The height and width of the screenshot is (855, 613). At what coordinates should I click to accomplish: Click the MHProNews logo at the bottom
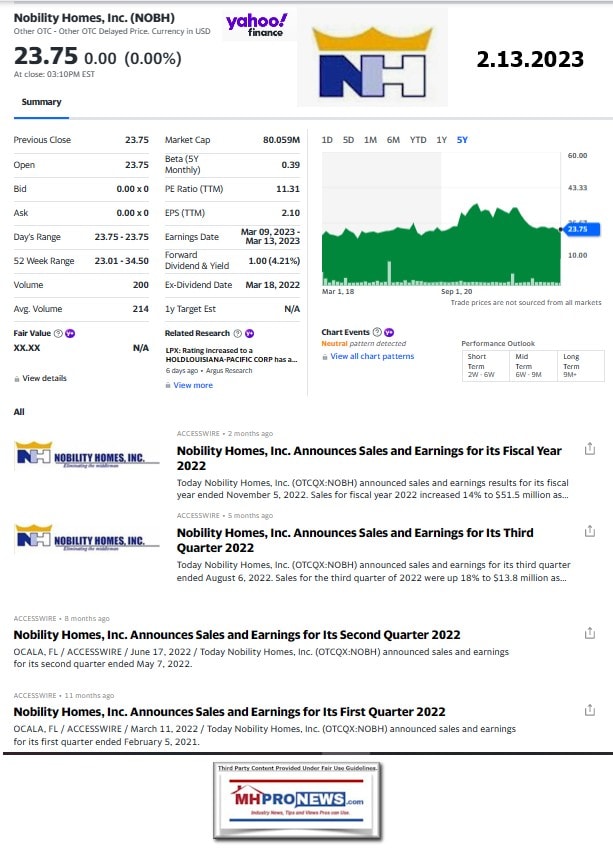297,801
